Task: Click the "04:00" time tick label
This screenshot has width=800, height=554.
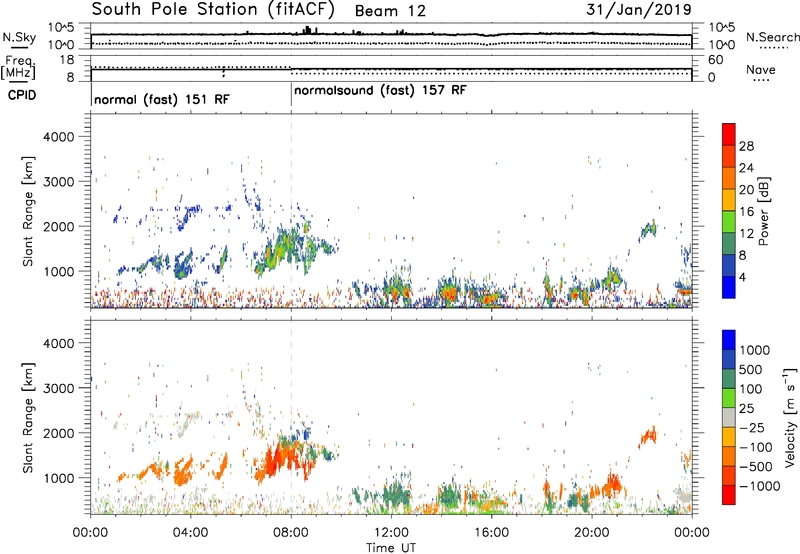Action: coord(190,533)
